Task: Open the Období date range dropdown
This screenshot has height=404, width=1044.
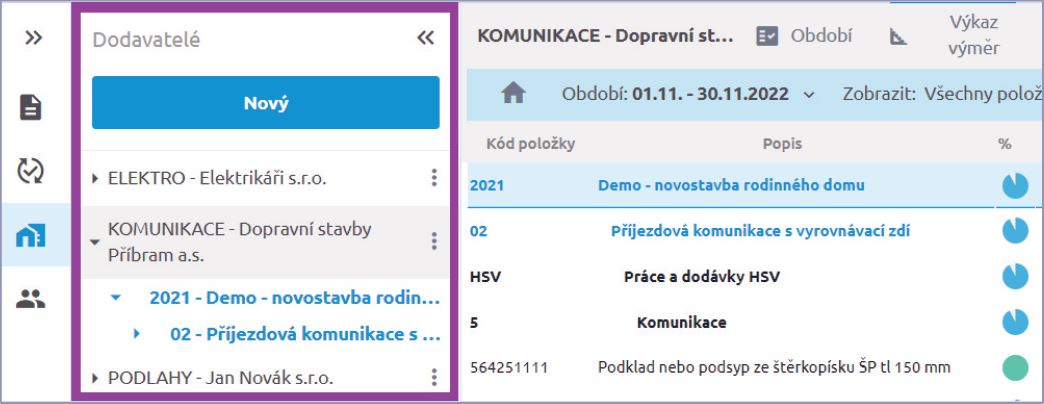Action: (x=808, y=95)
